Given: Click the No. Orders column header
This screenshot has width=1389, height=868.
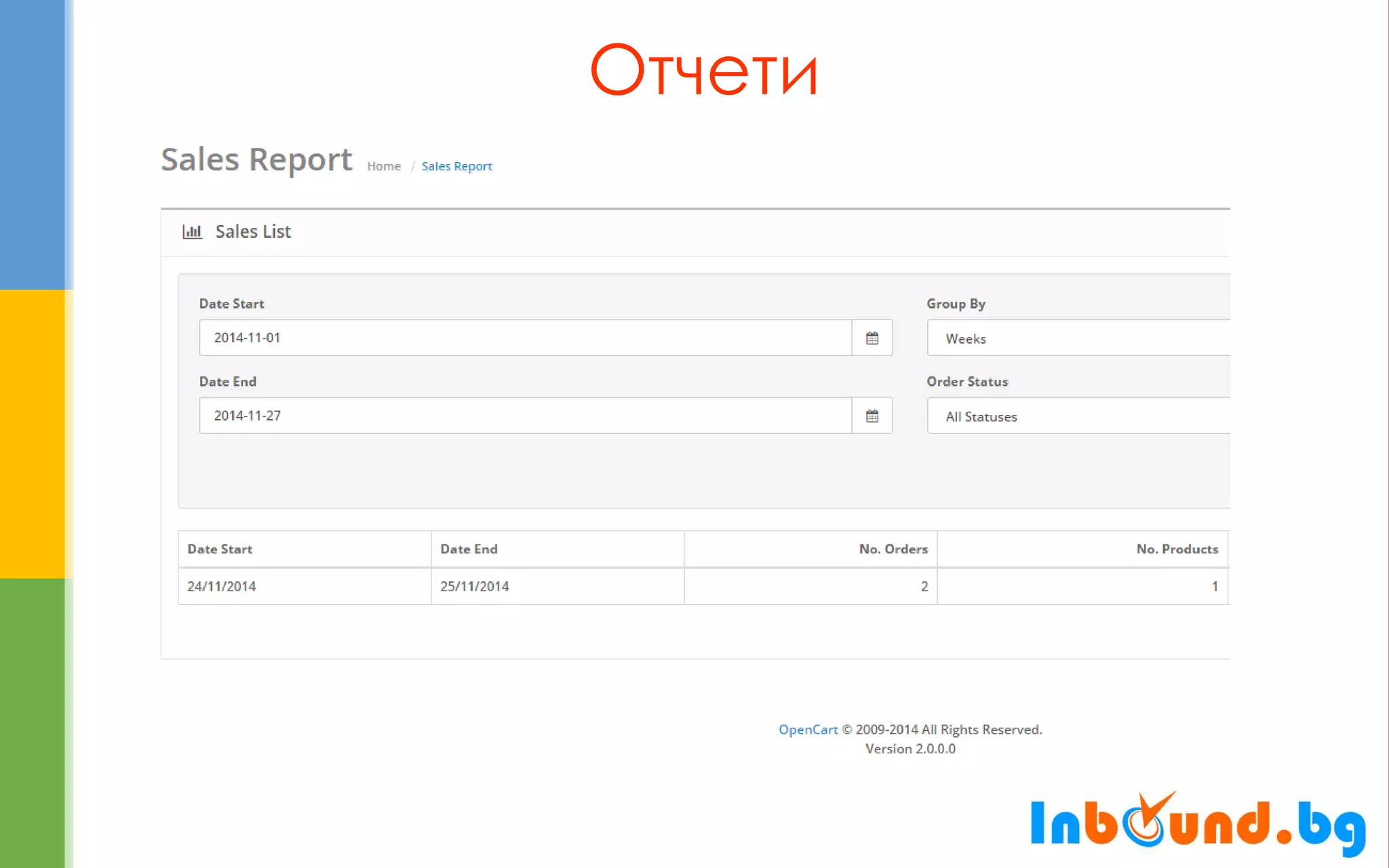Looking at the screenshot, I should click(x=810, y=549).
